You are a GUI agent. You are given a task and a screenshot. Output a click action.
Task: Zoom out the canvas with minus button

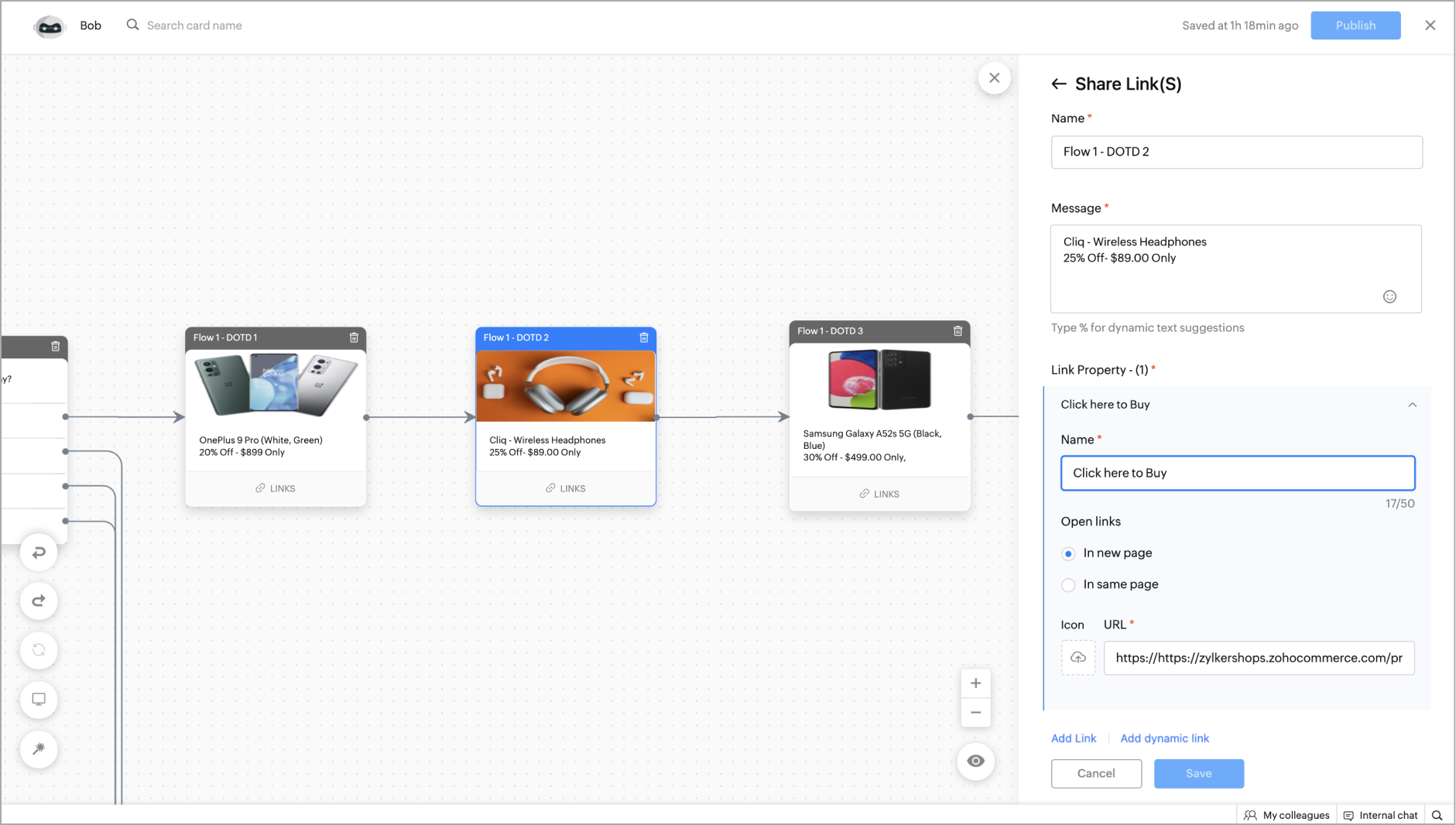[976, 713]
